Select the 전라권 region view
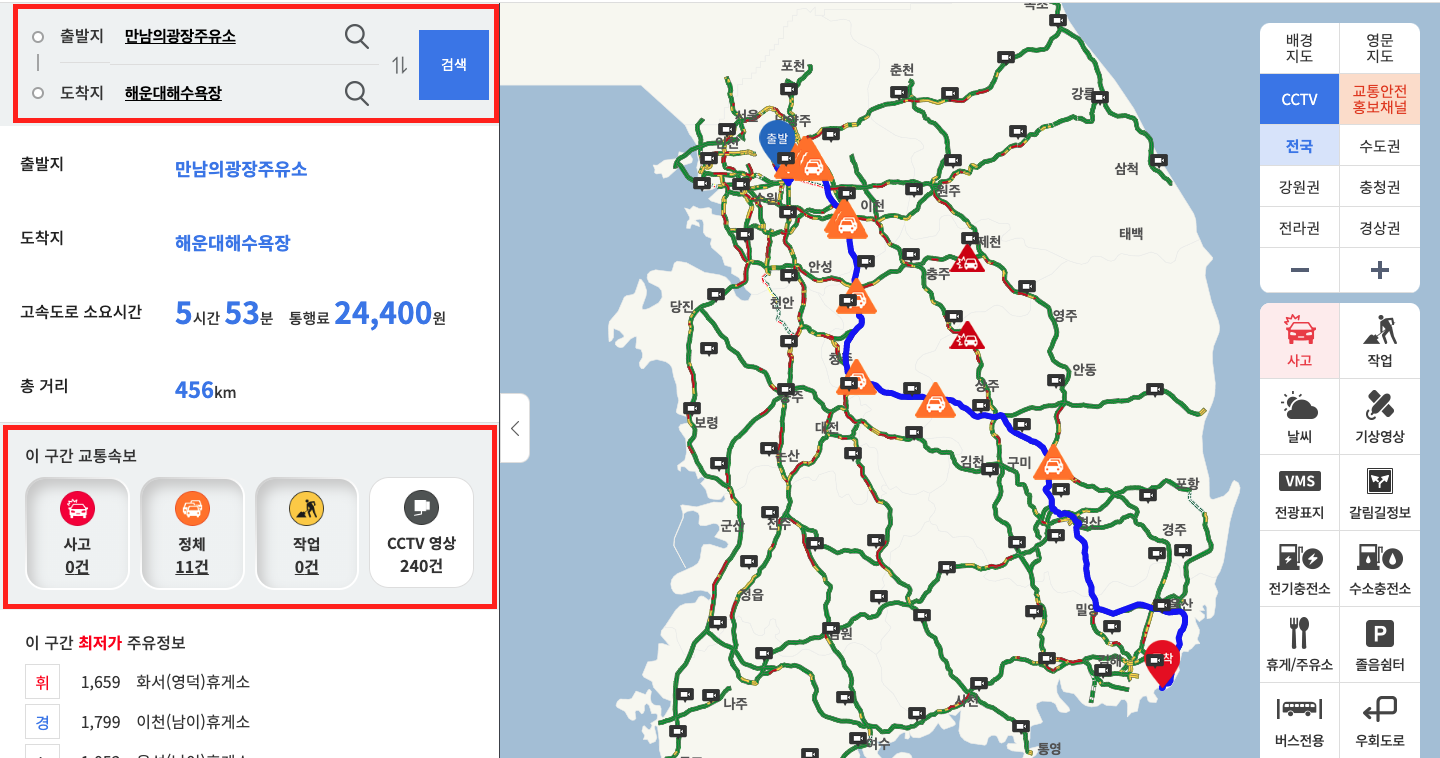Viewport: 1440px width, 758px height. coord(1299,228)
